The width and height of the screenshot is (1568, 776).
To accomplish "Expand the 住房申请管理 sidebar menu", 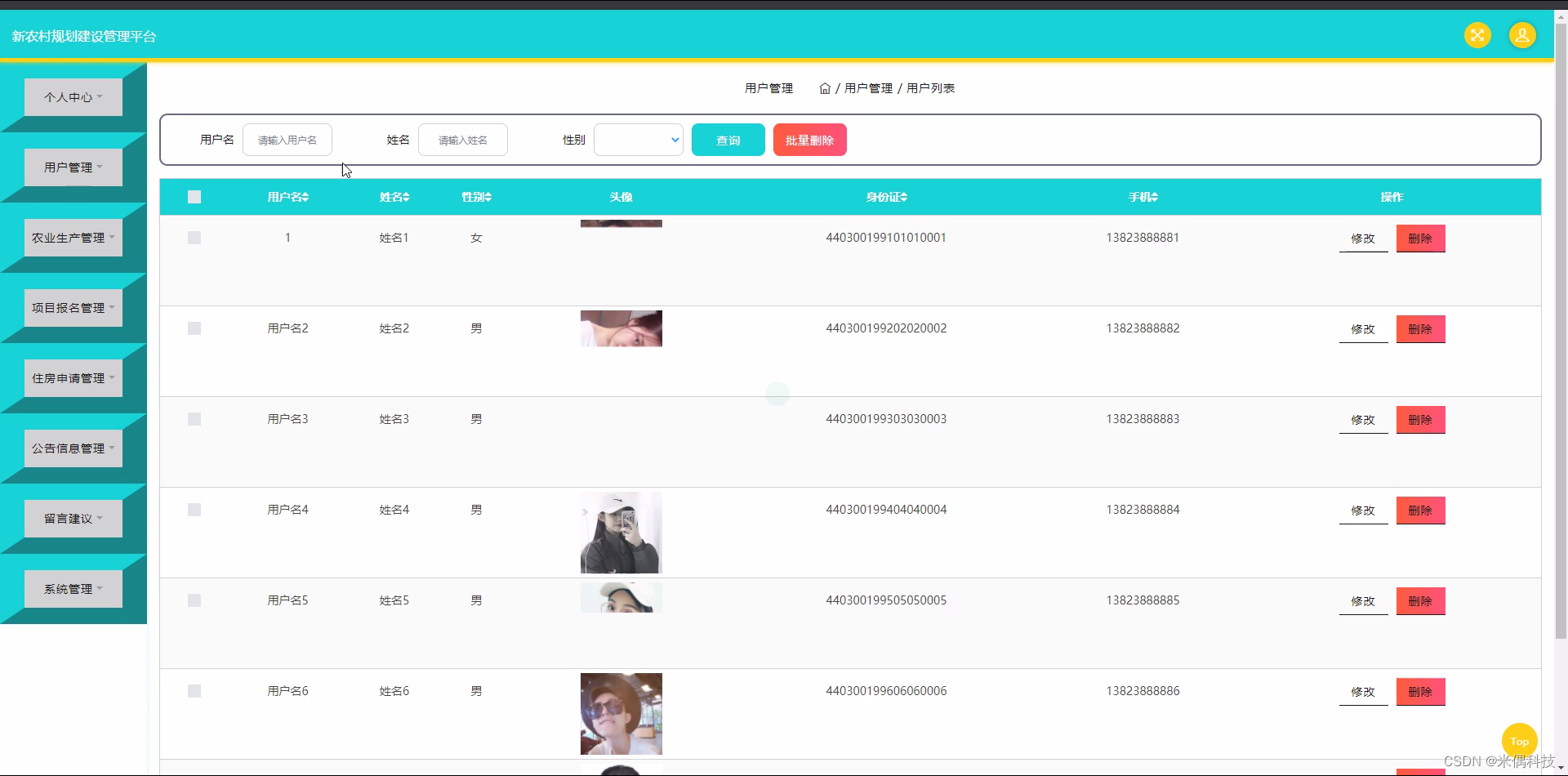I will coord(73,378).
